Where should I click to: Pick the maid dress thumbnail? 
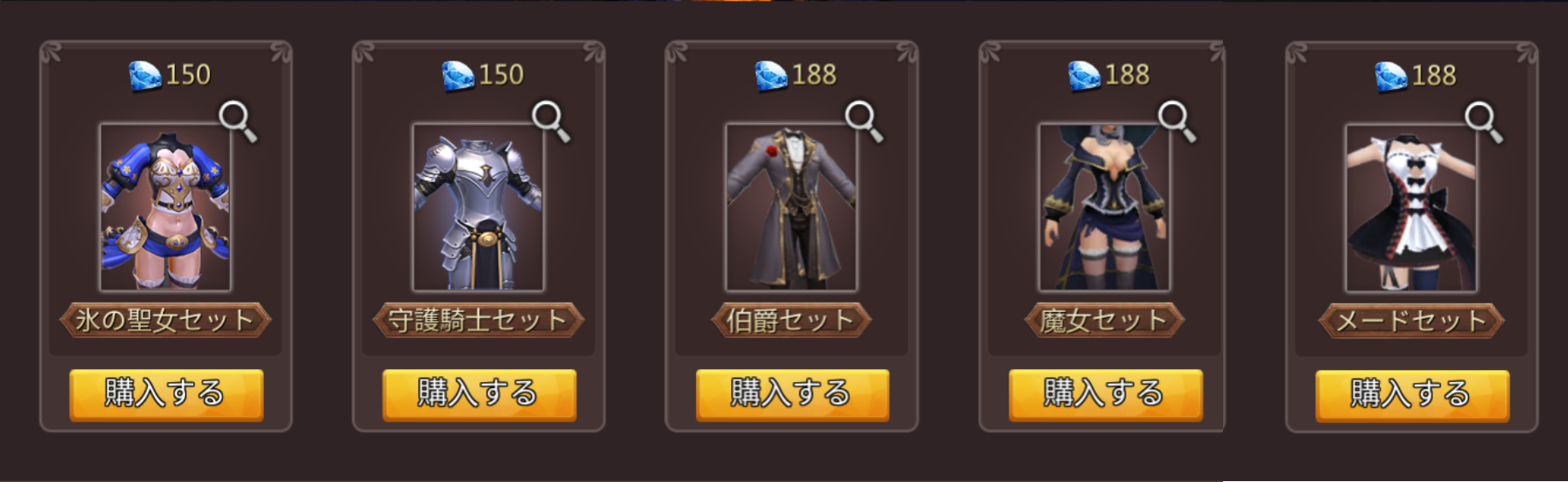(1412, 208)
